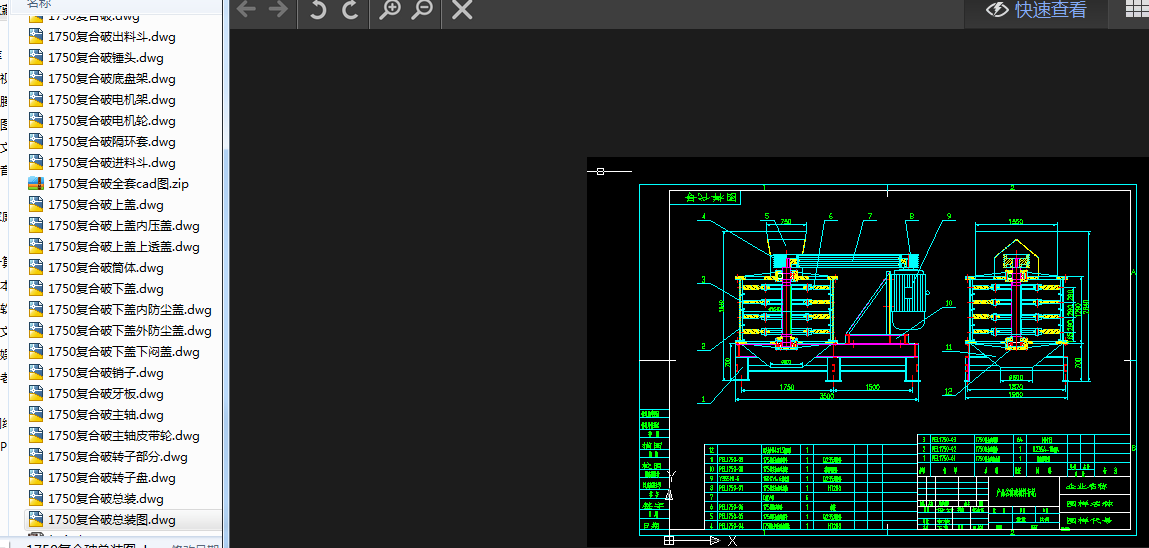Image resolution: width=1149 pixels, height=548 pixels.
Task: Open 1750复合破全套cad图.zip archive
Action: [118, 183]
